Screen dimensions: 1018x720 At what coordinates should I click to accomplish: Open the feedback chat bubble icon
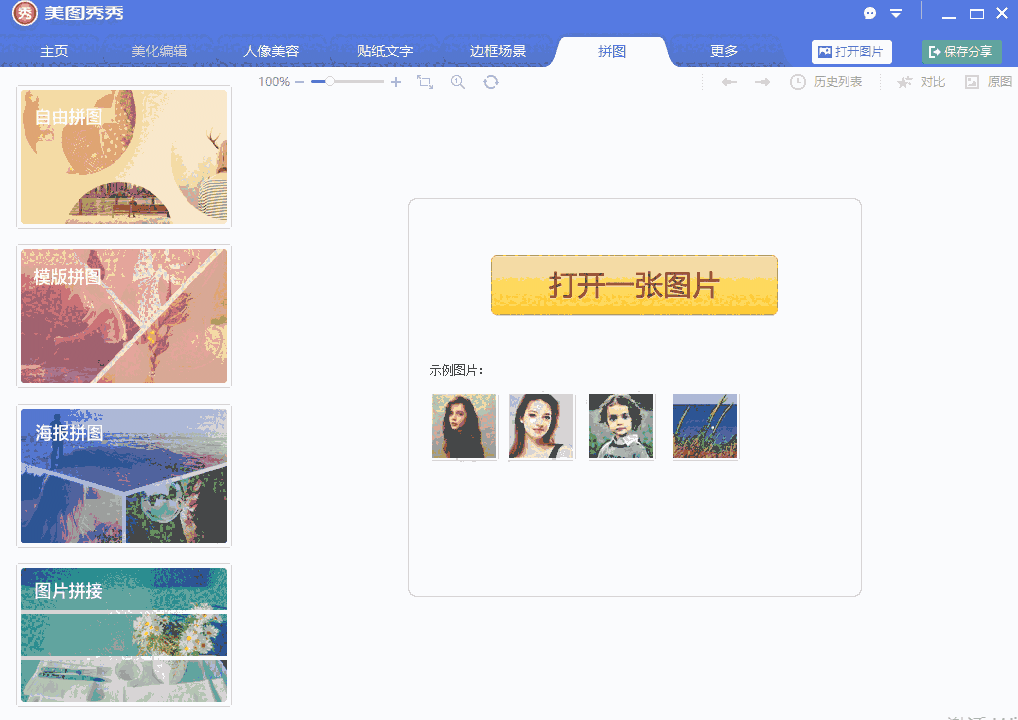coord(870,13)
